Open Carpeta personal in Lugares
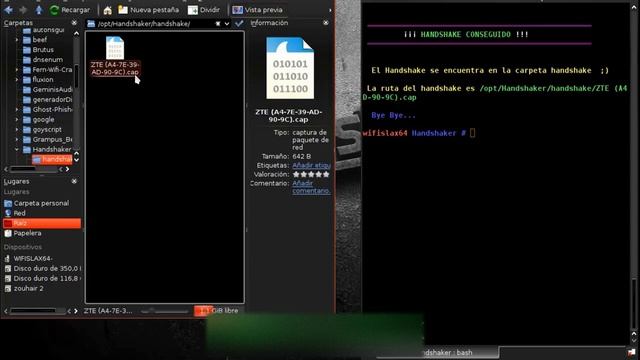 (x=37, y=203)
